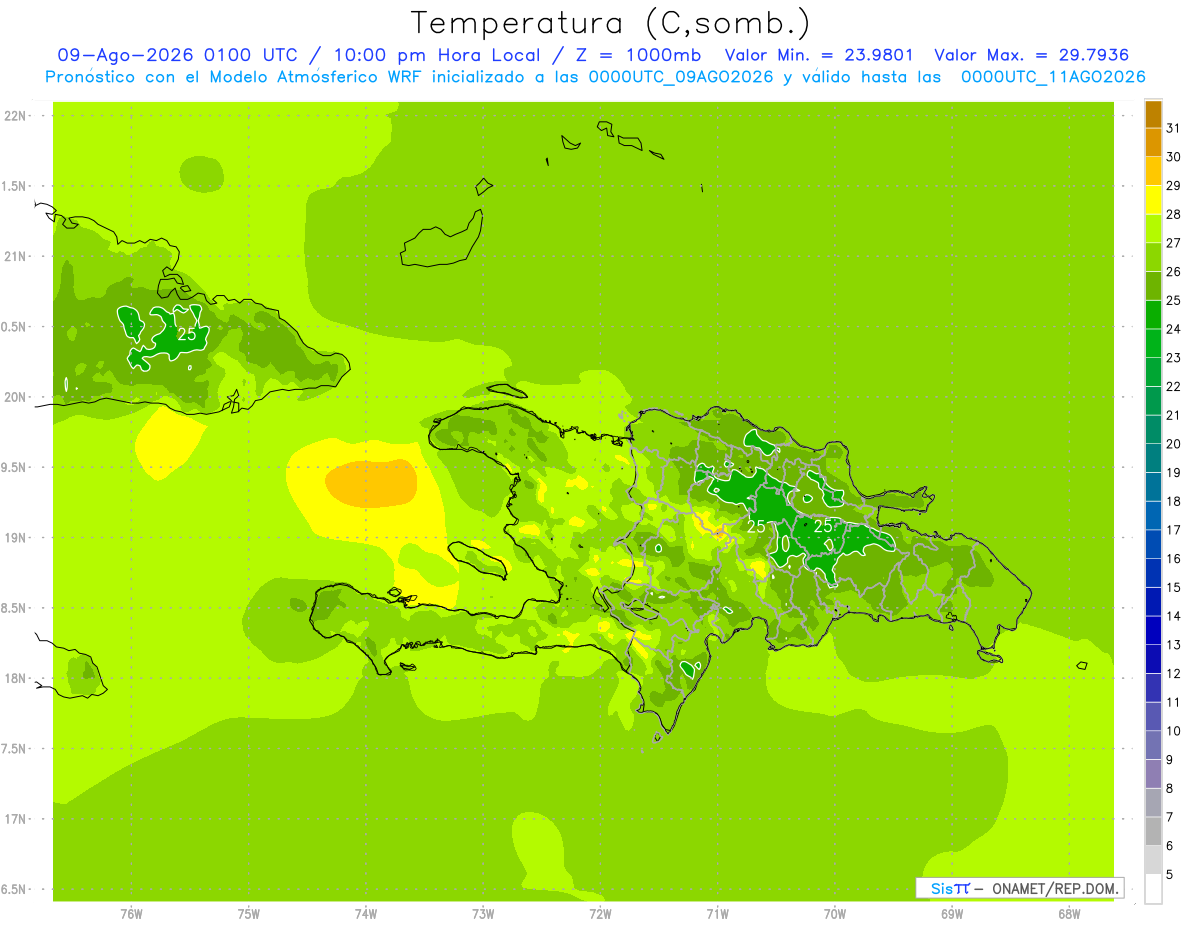This screenshot has height=927, width=1200.
Task: Click "Valor Max. = 29.7936"
Action: [1031, 55]
